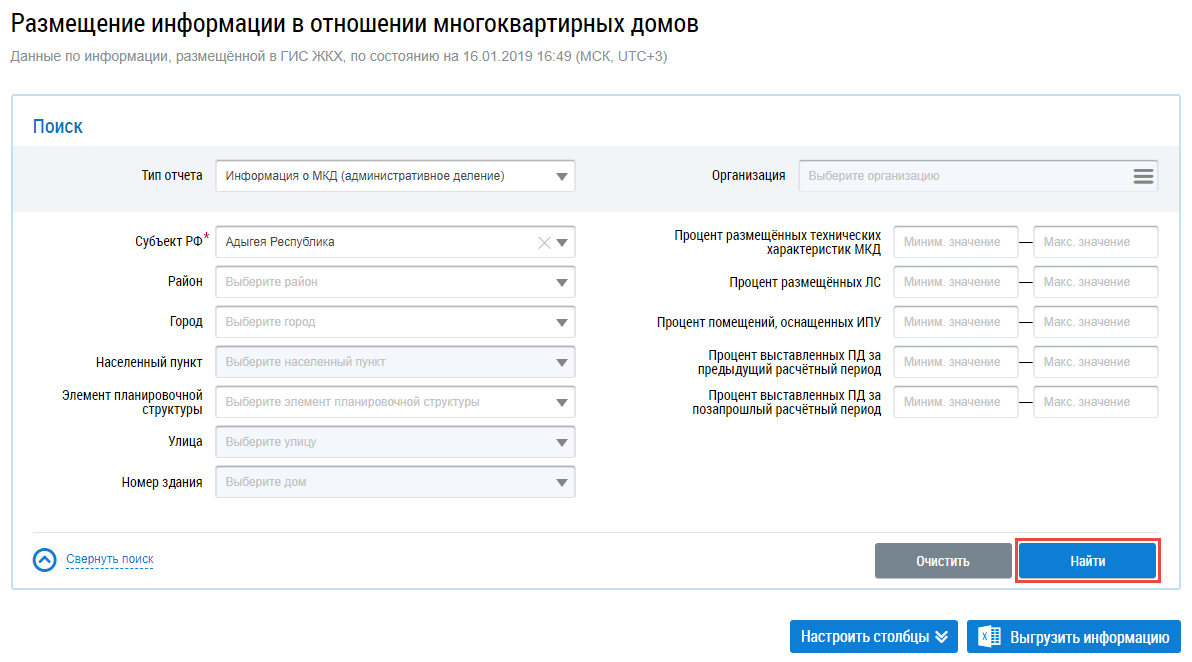Screen dimensions: 1192x662
Task: Expand the Субъект РФ dropdown arrow
Action: pos(563,242)
